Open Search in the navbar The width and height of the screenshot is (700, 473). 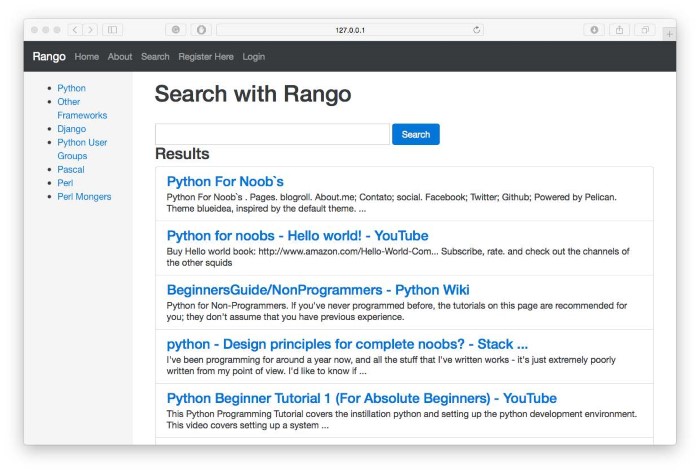coord(155,57)
